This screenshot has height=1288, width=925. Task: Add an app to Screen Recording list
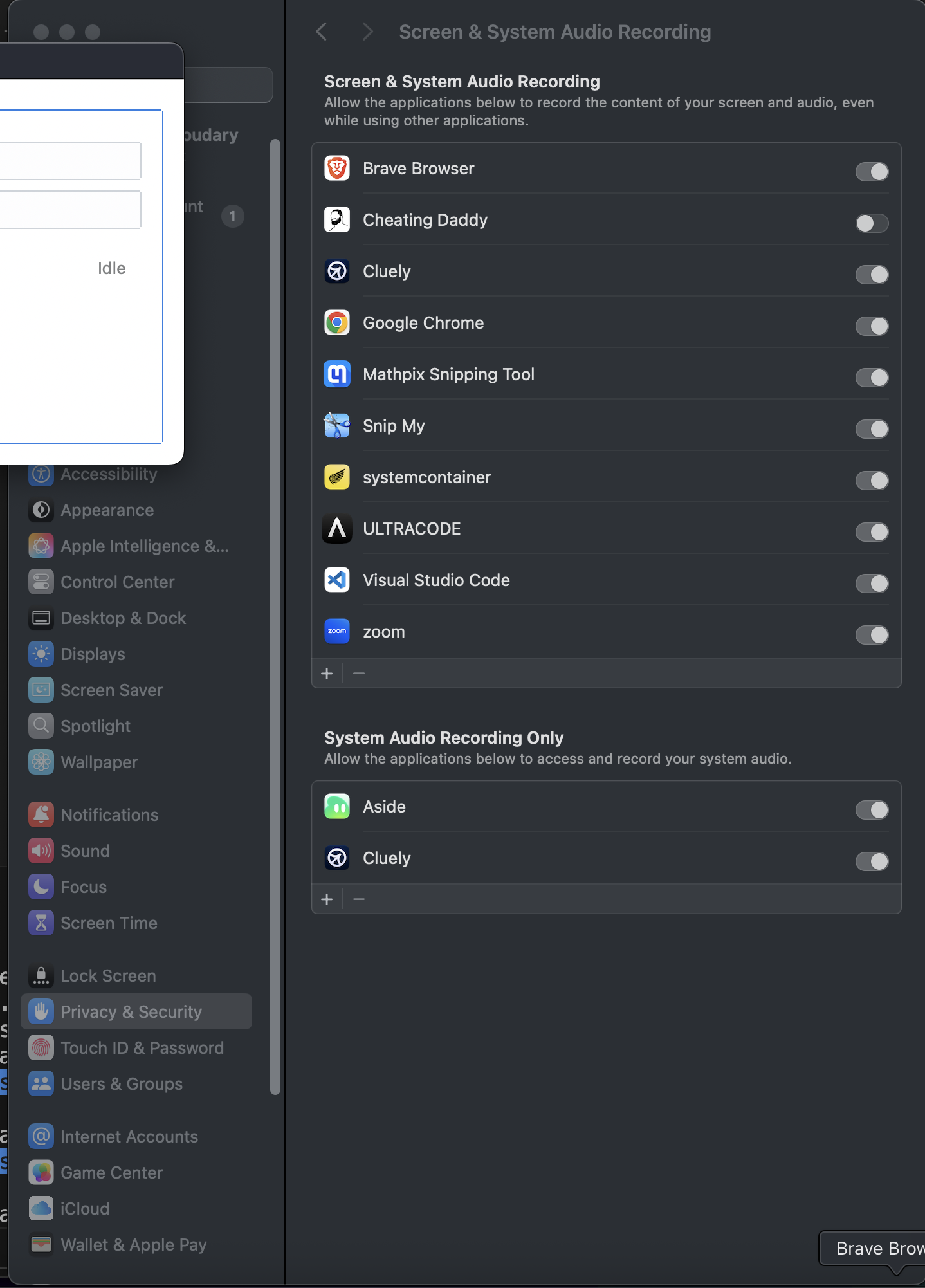pos(327,674)
